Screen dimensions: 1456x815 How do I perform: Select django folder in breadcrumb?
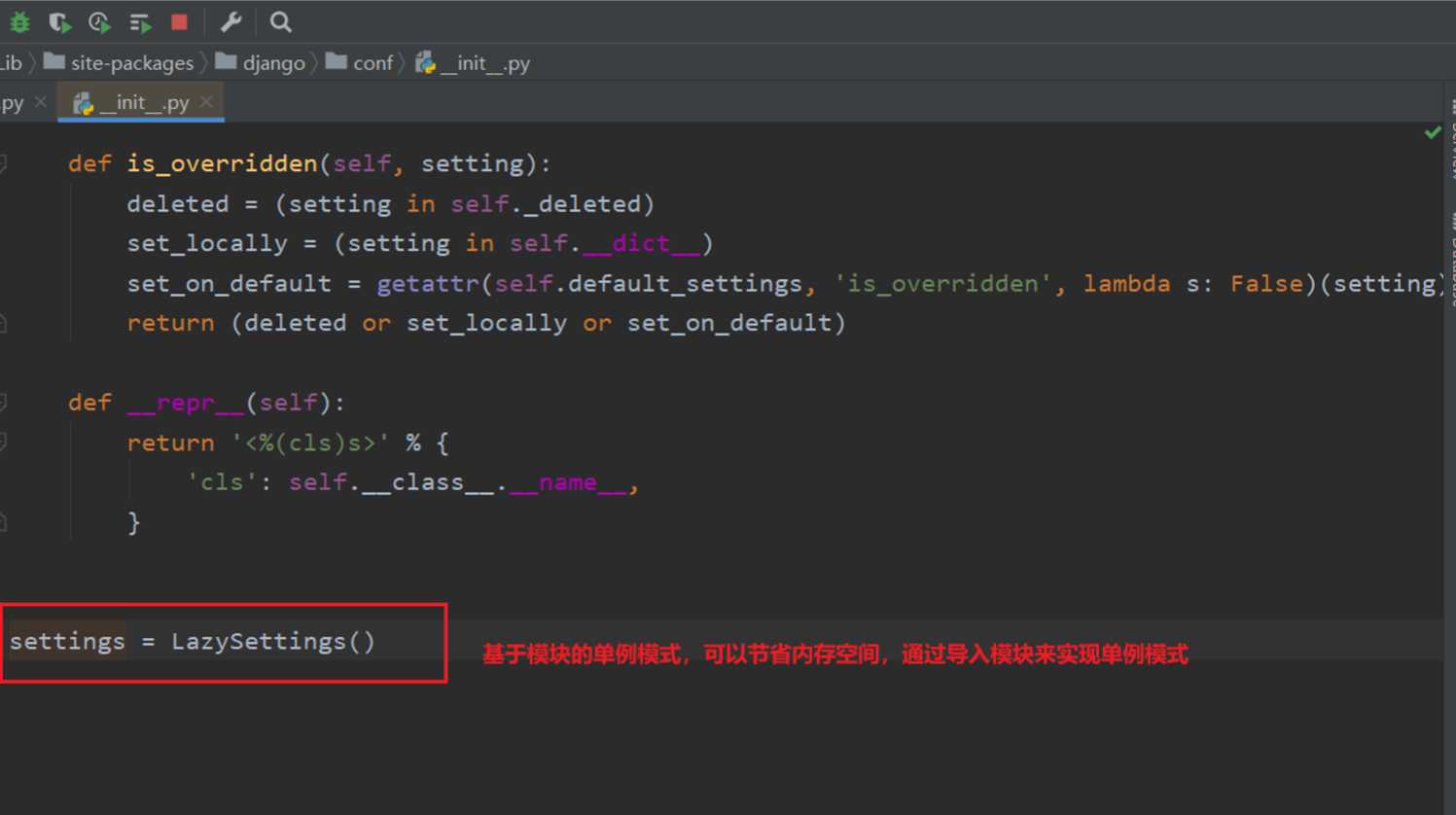tap(261, 63)
